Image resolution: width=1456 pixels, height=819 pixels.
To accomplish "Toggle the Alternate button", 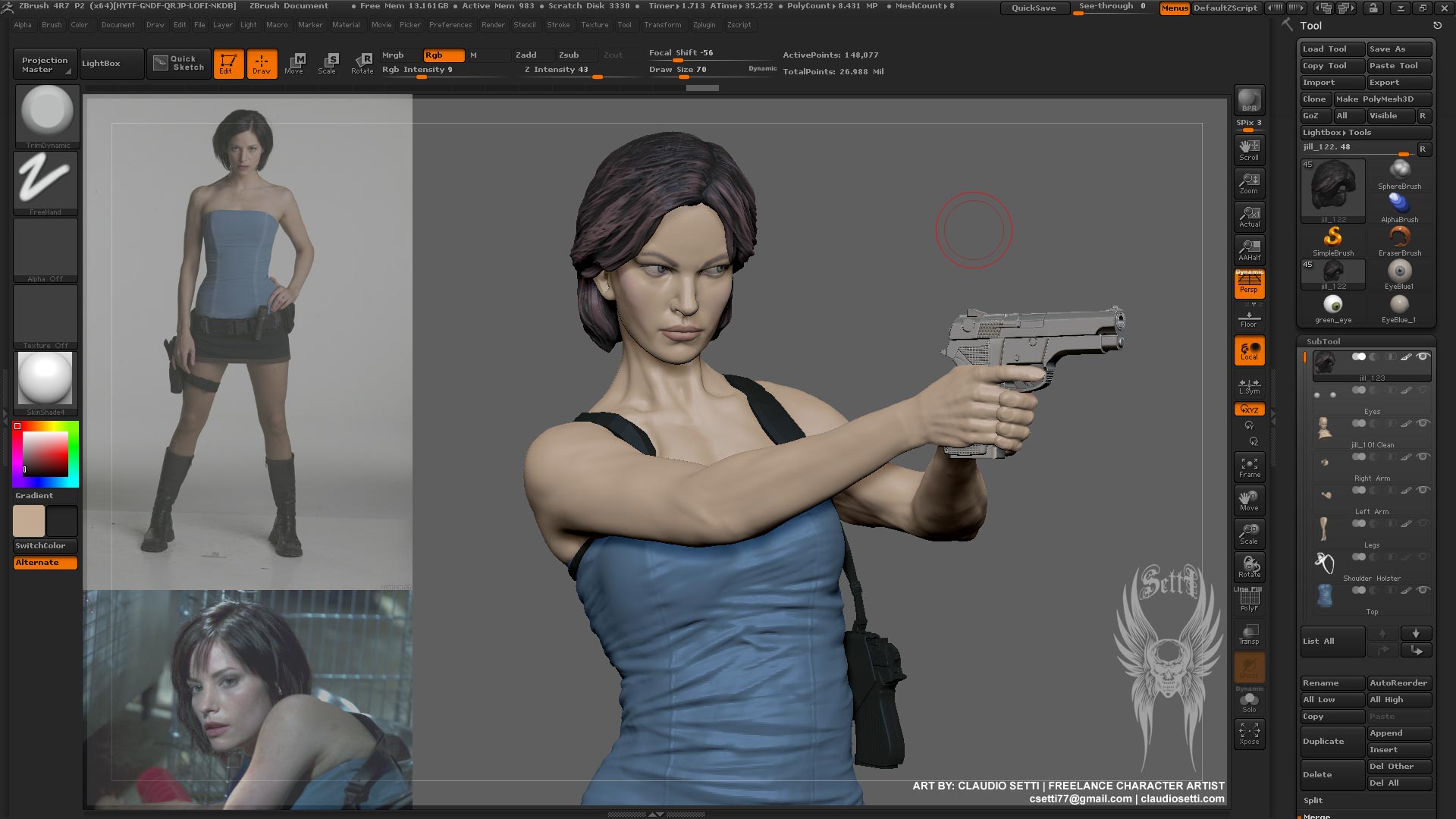I will point(46,563).
